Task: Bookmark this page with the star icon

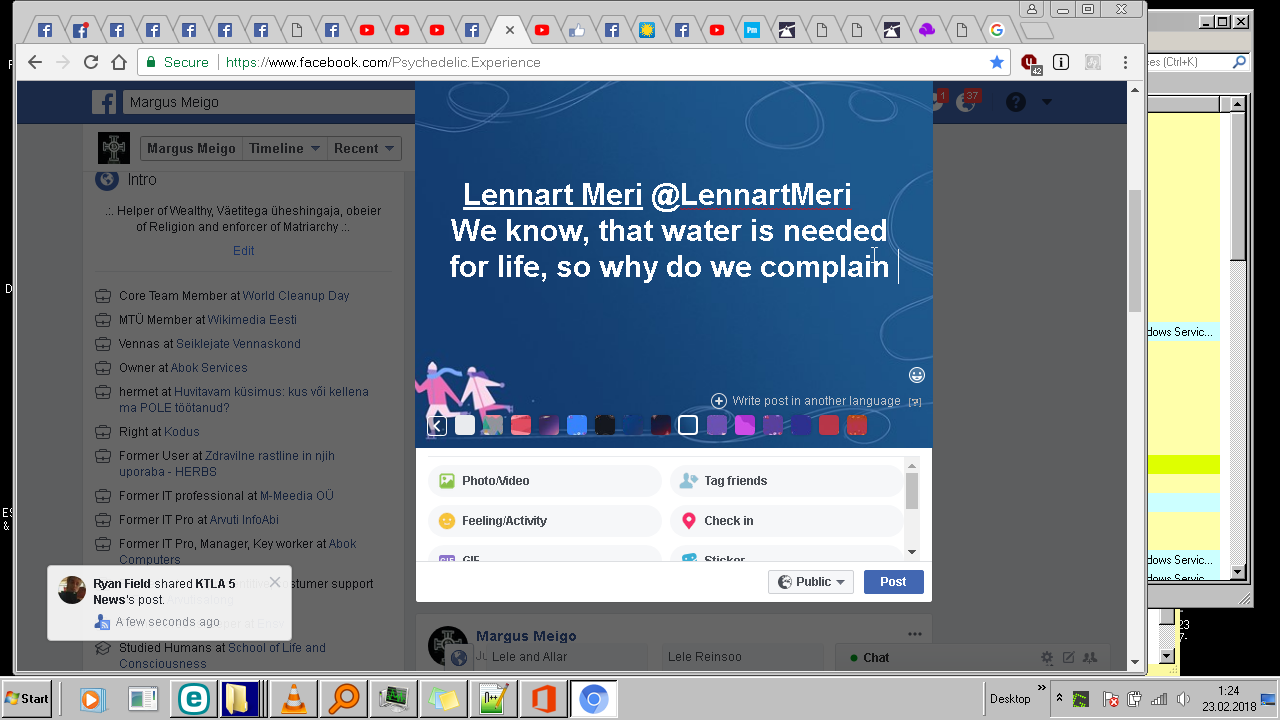Action: pos(997,62)
